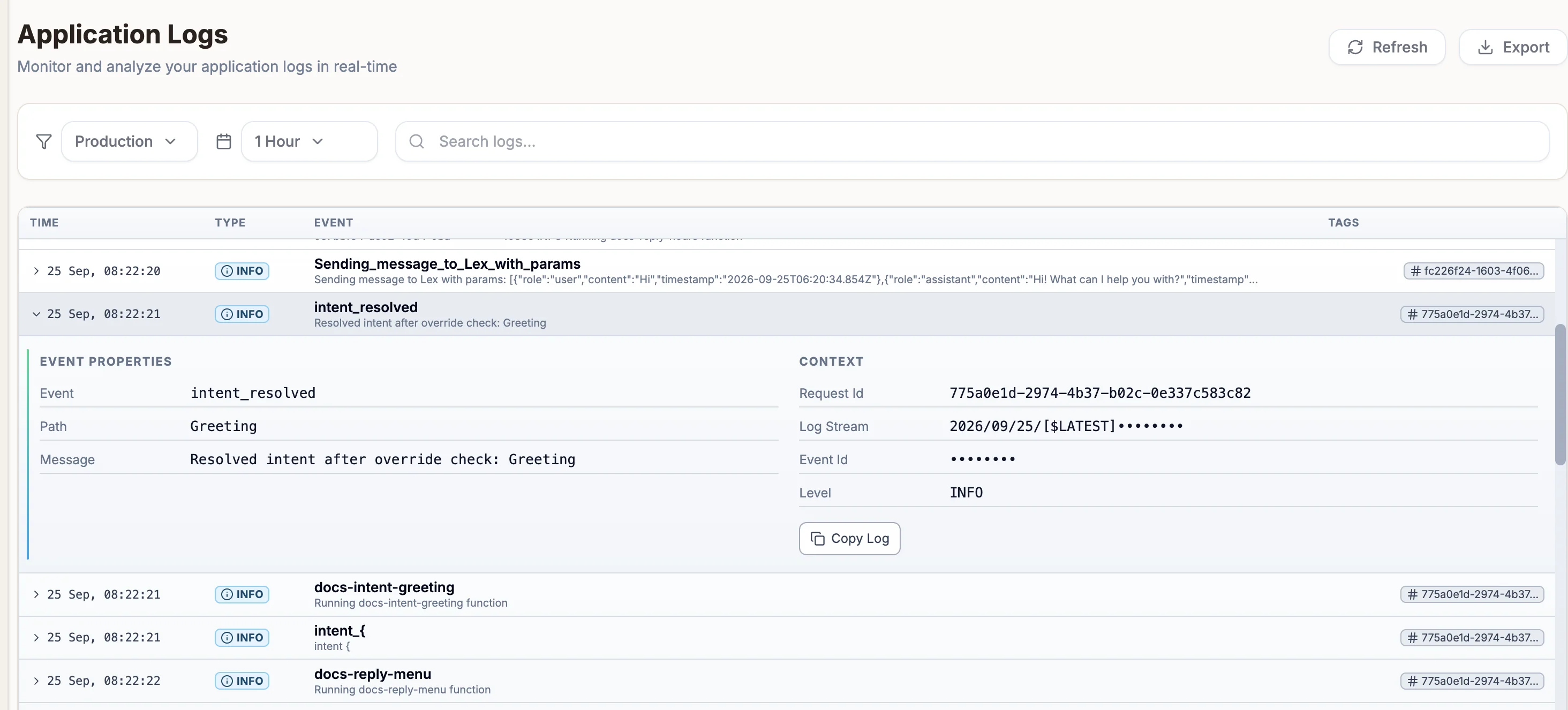This screenshot has width=1568, height=710.
Task: Click the EVENT column header
Action: [x=334, y=223]
